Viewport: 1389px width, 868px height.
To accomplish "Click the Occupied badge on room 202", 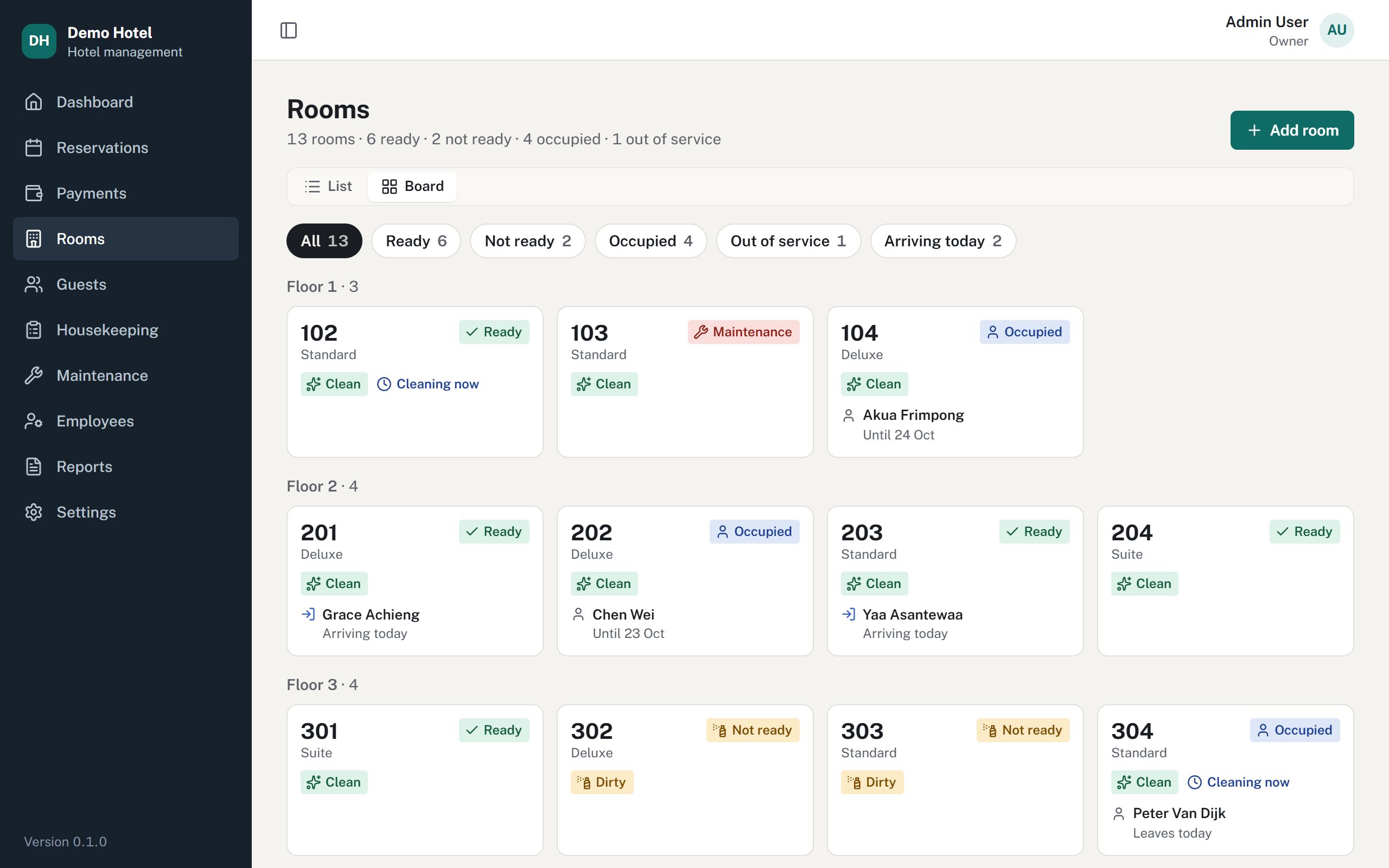I will click(x=754, y=532).
